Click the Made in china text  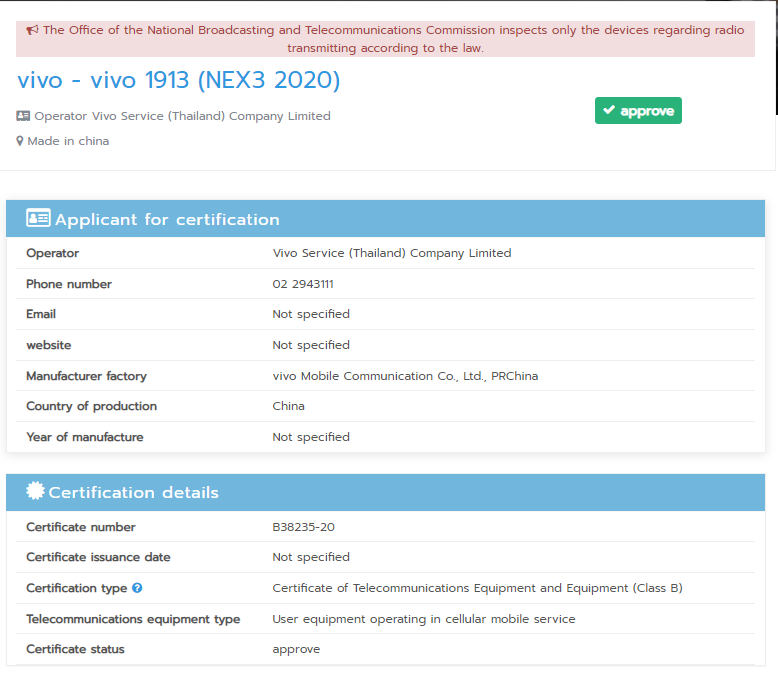[x=68, y=141]
